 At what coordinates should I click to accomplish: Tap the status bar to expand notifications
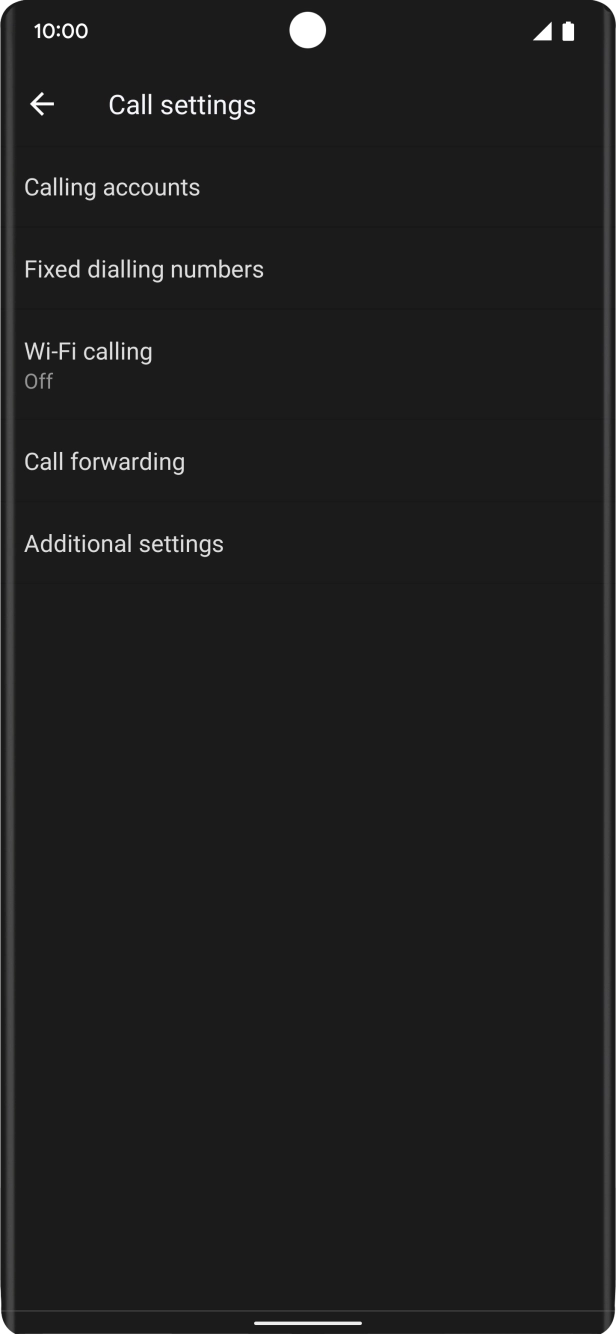[308, 31]
